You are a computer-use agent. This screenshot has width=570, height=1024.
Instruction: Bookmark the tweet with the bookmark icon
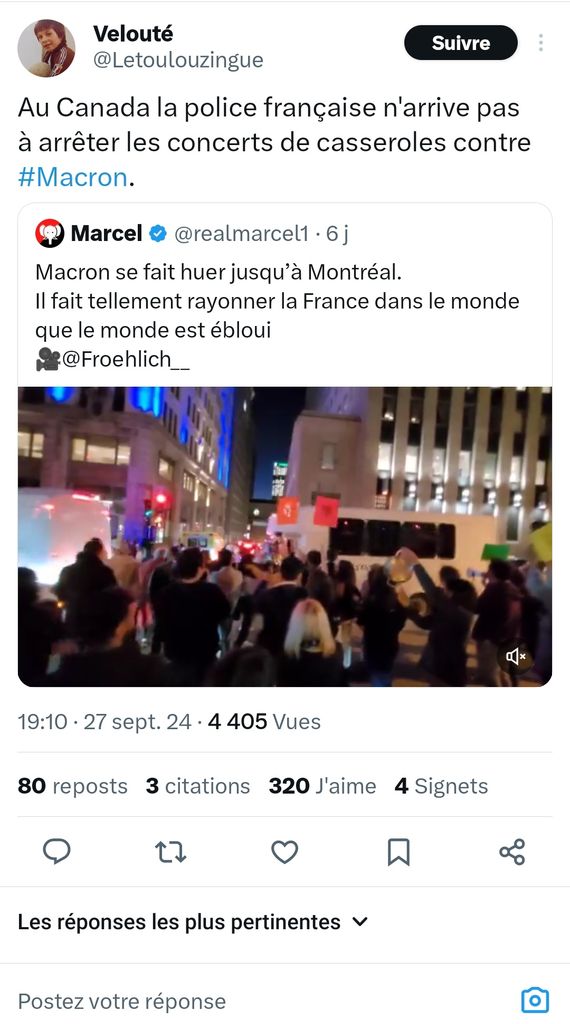[398, 852]
